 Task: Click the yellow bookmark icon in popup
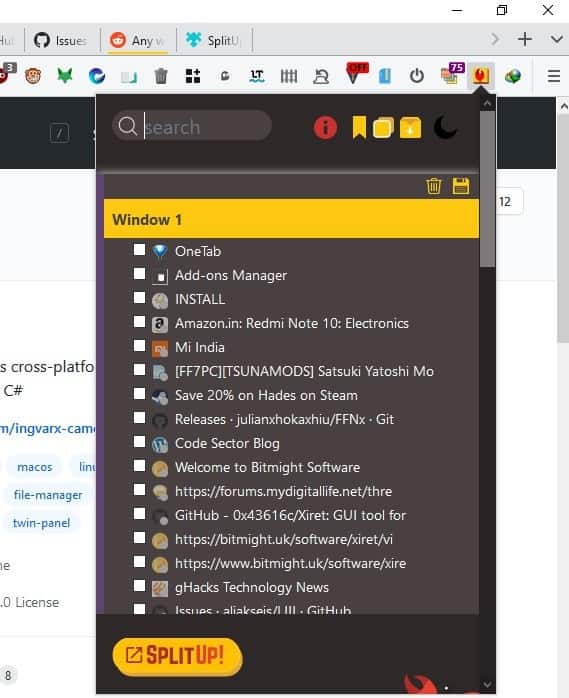coord(359,128)
